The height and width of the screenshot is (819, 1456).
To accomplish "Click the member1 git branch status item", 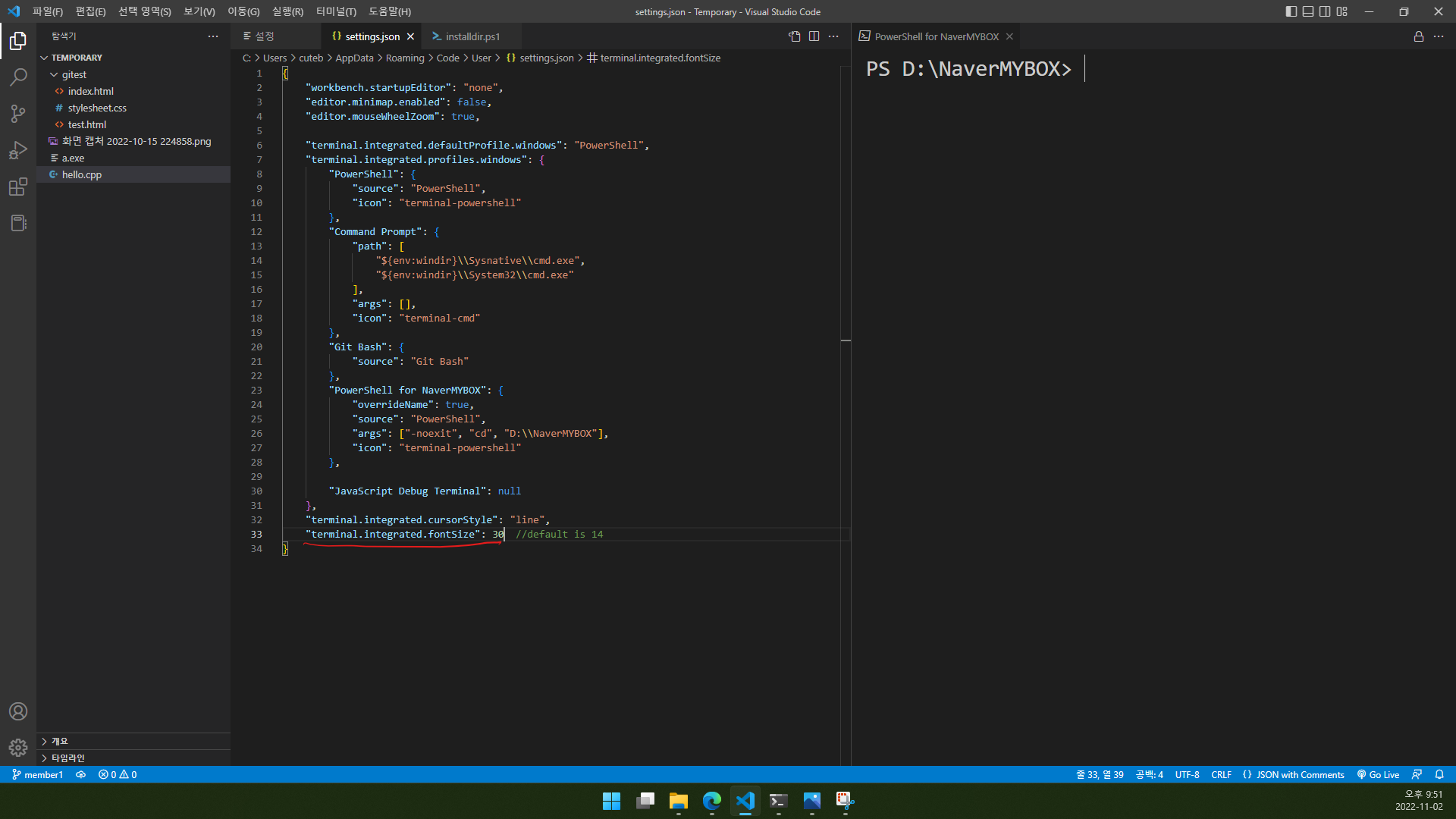I will pos(37,774).
